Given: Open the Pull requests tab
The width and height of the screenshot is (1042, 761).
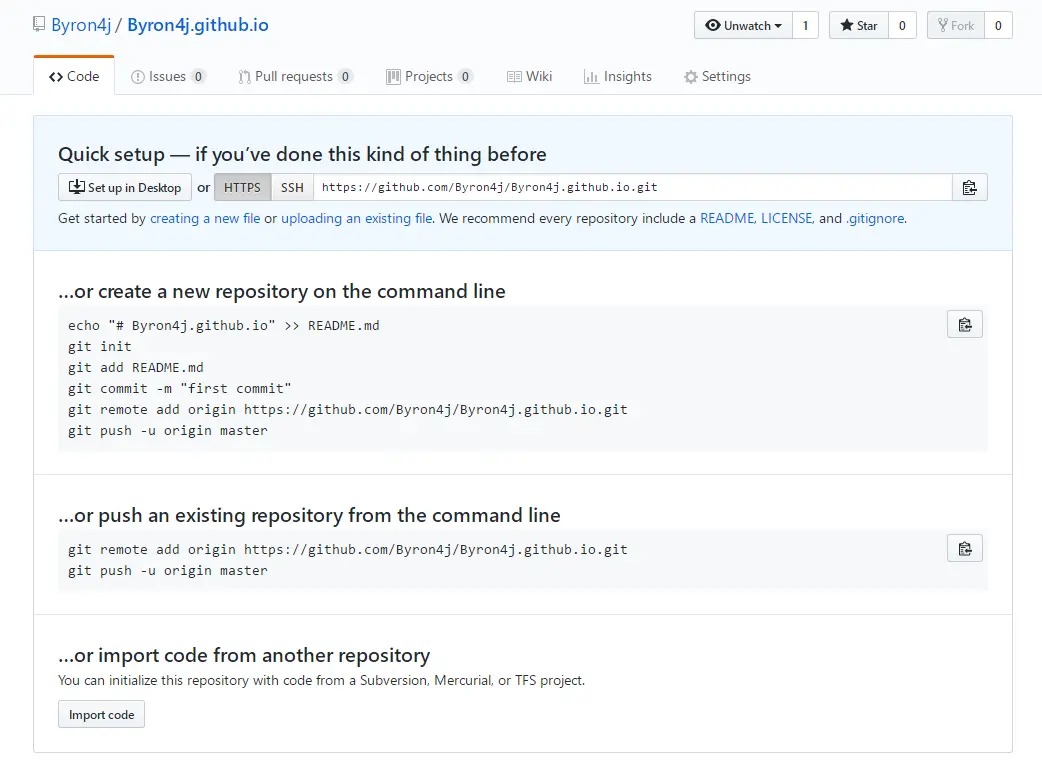Looking at the screenshot, I should 295,76.
